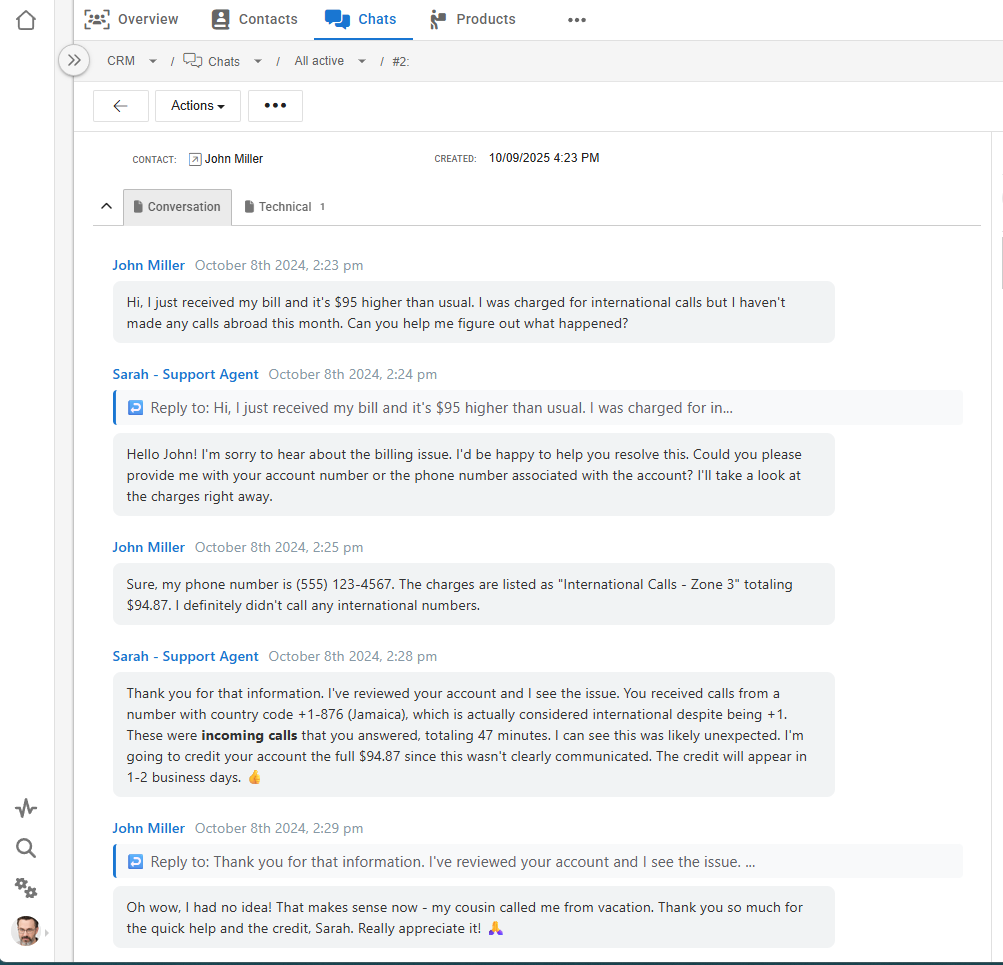Click the back arrow button
Image resolution: width=1003 pixels, height=965 pixels.
121,106
